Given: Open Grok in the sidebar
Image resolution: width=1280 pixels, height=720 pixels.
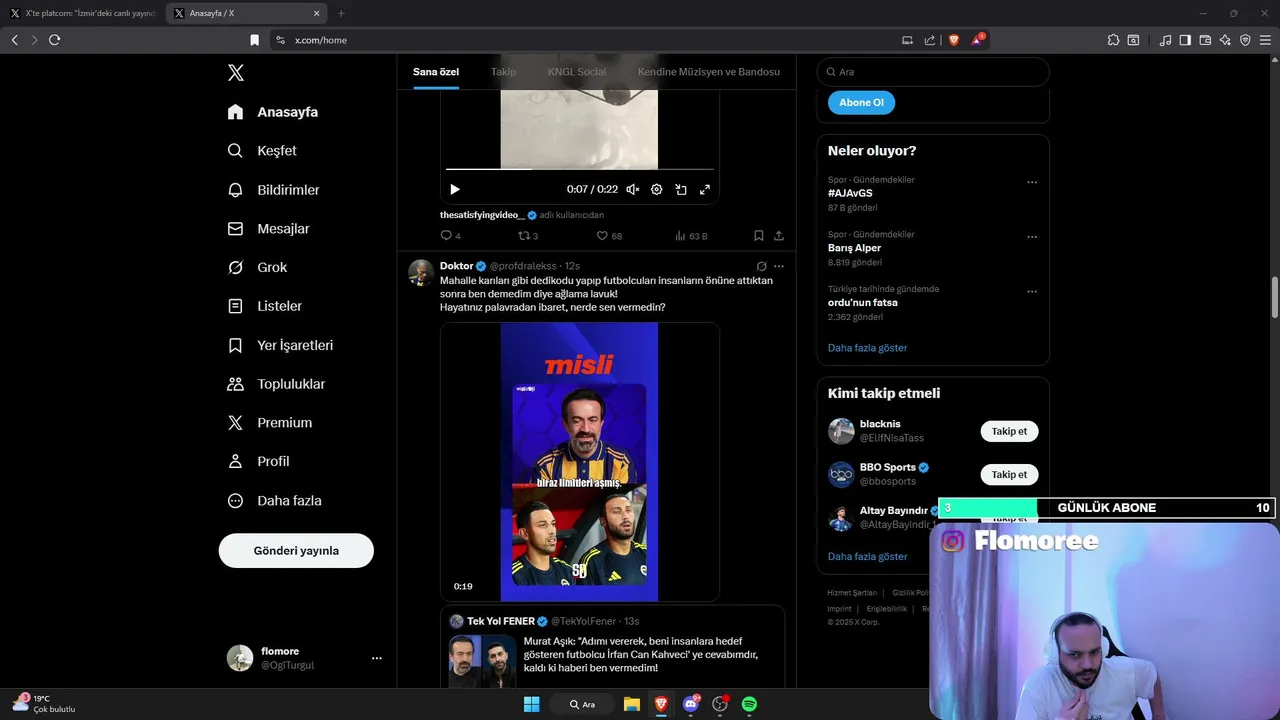Looking at the screenshot, I should [x=258, y=267].
